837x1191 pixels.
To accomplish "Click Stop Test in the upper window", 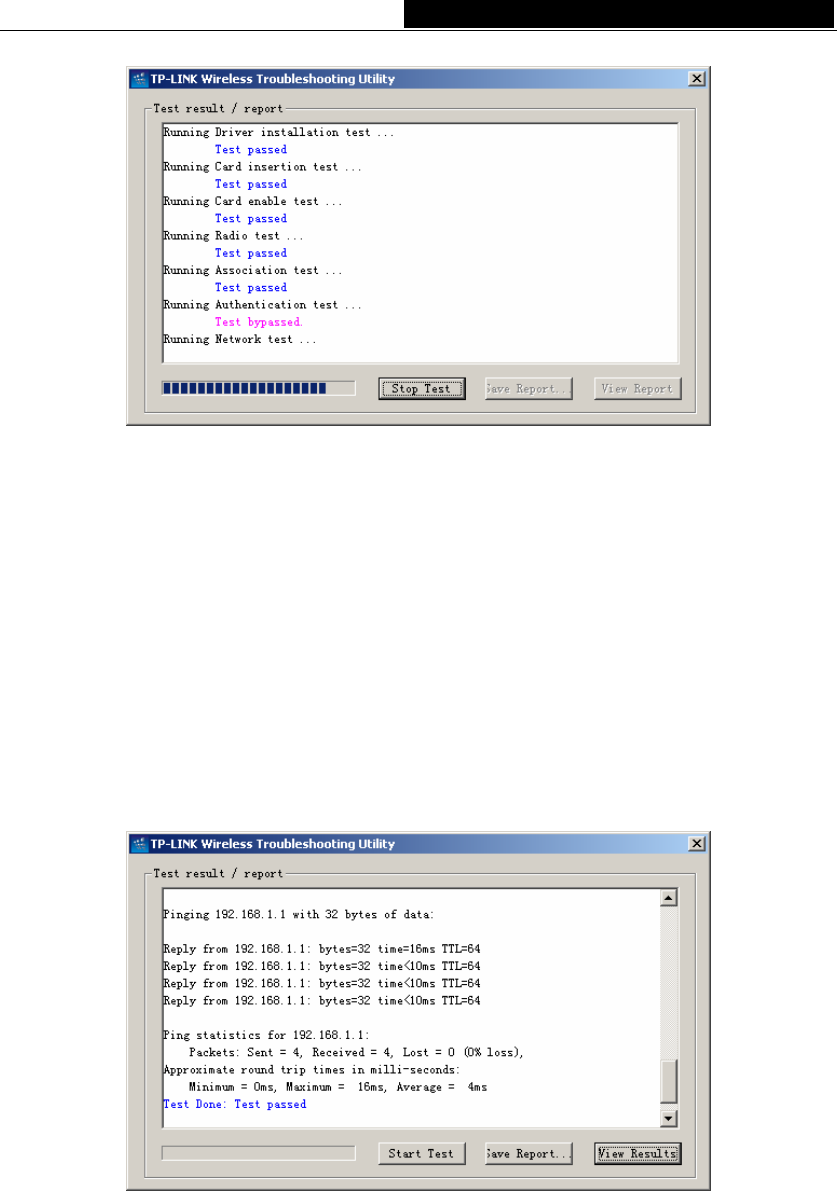I will pos(422,389).
